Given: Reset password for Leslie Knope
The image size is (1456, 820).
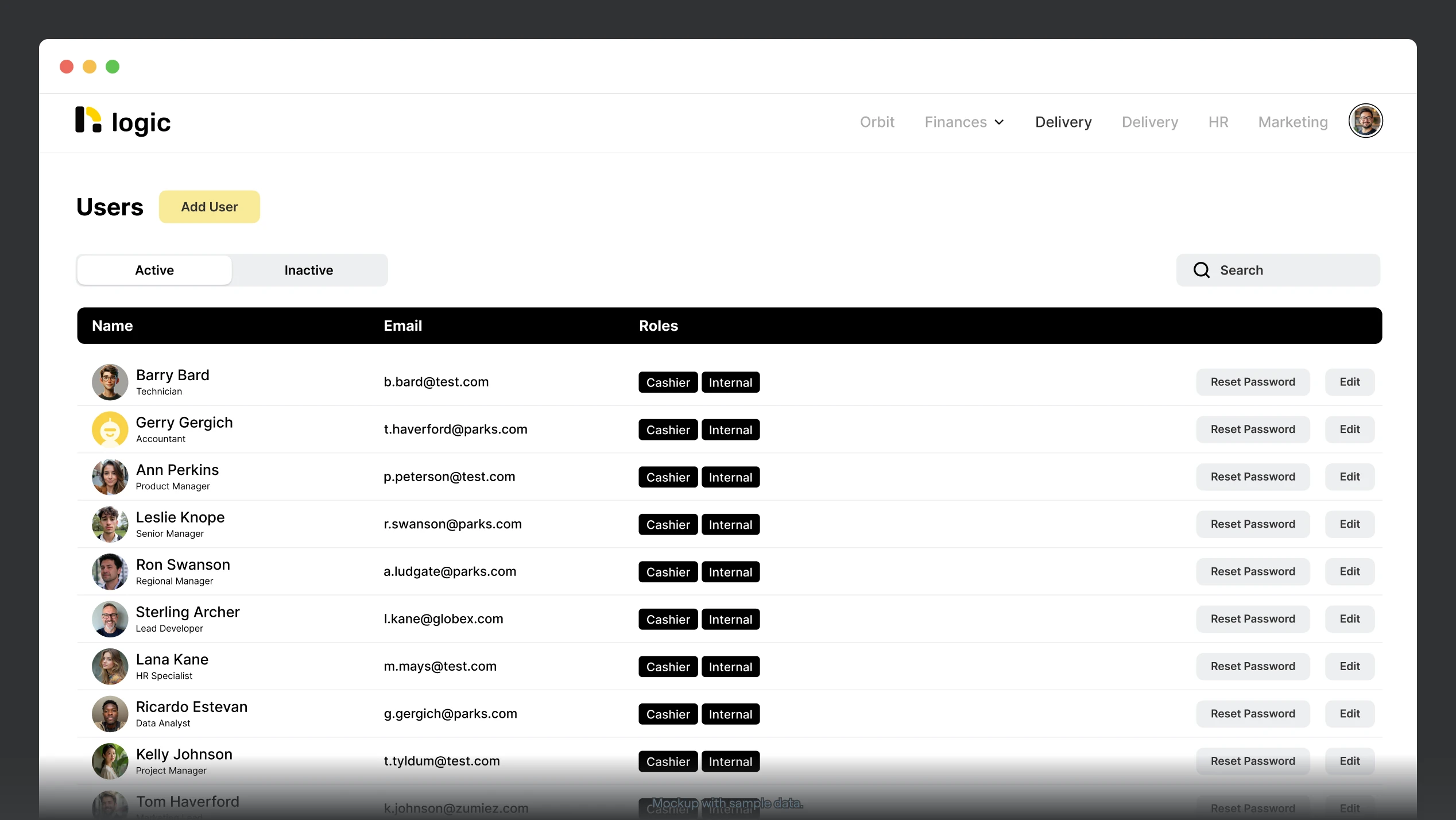Looking at the screenshot, I should pos(1252,524).
